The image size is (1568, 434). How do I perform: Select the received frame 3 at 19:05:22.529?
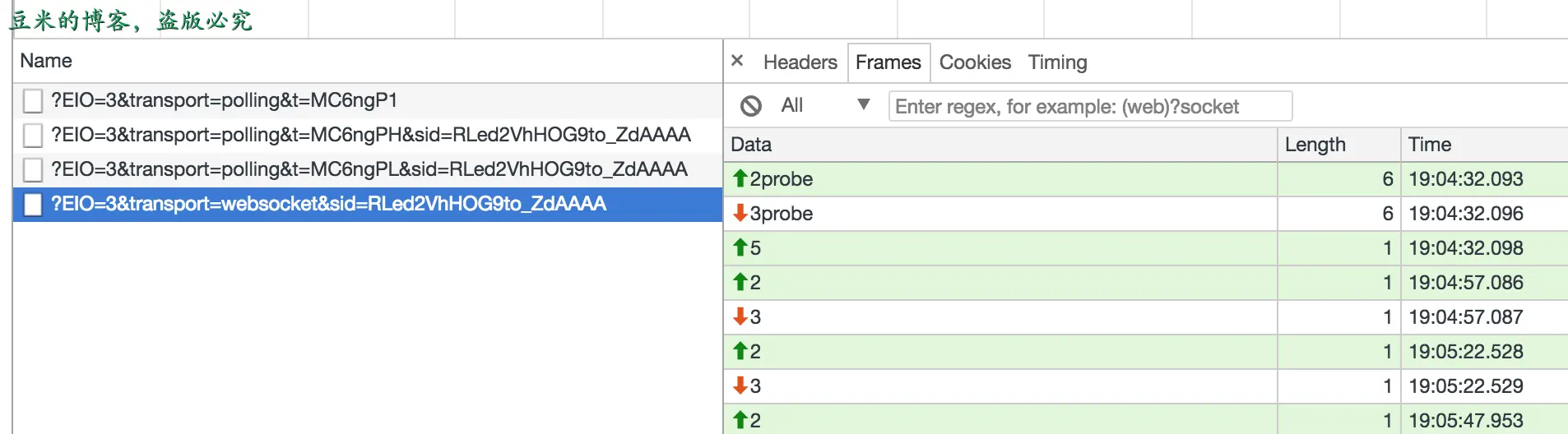pyautogui.click(x=1146, y=386)
